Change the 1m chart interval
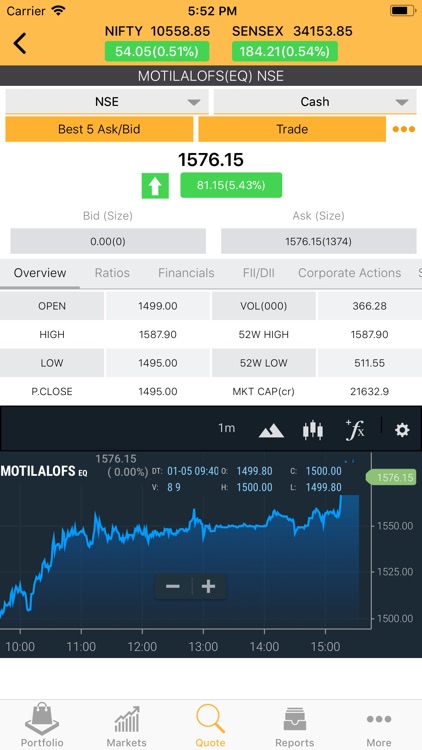 227,428
